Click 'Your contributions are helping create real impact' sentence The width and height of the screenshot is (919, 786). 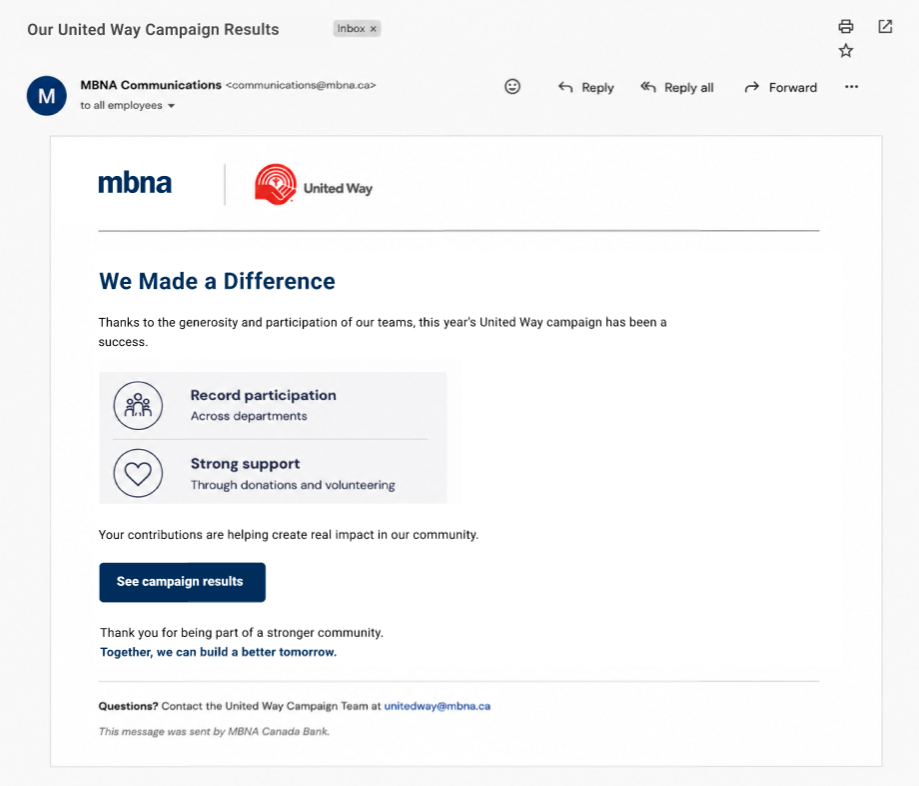click(x=288, y=535)
